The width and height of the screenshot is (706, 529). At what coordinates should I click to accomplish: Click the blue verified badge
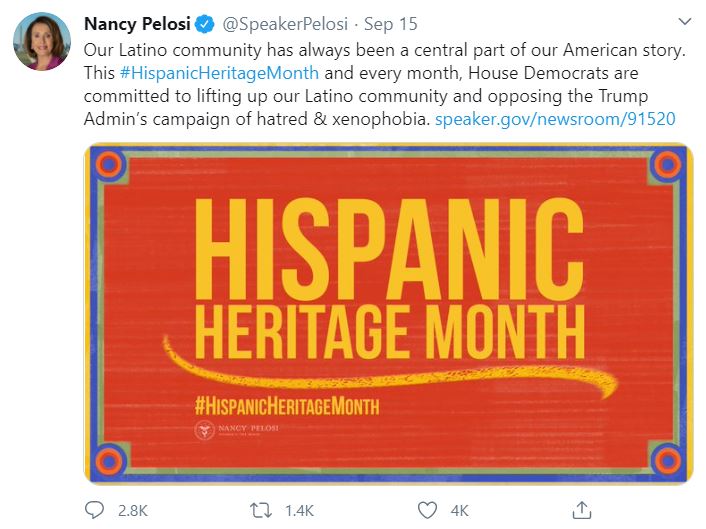205,24
